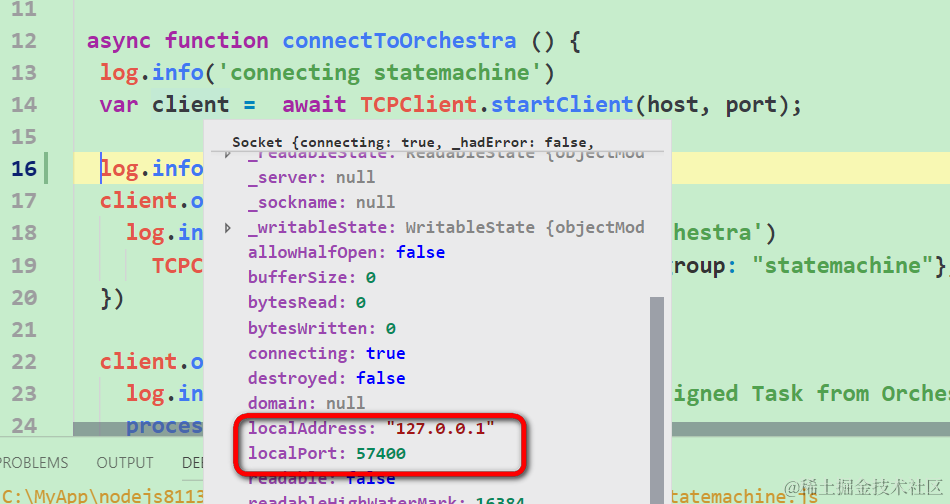This screenshot has height=504, width=950.
Task: Click bufferSize: 0 property
Action: [x=311, y=277]
